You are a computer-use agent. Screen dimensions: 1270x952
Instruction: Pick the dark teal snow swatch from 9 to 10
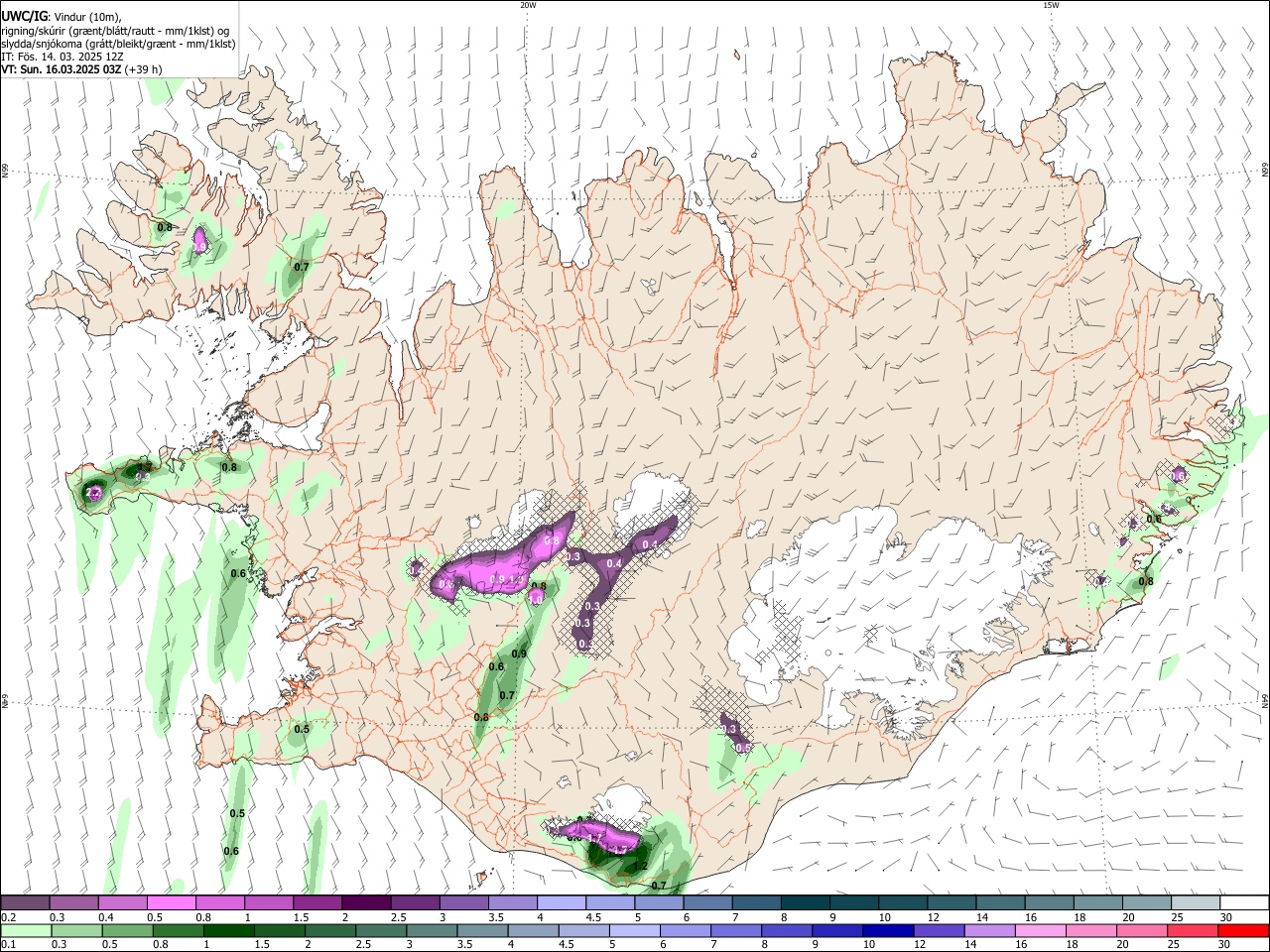point(854,903)
